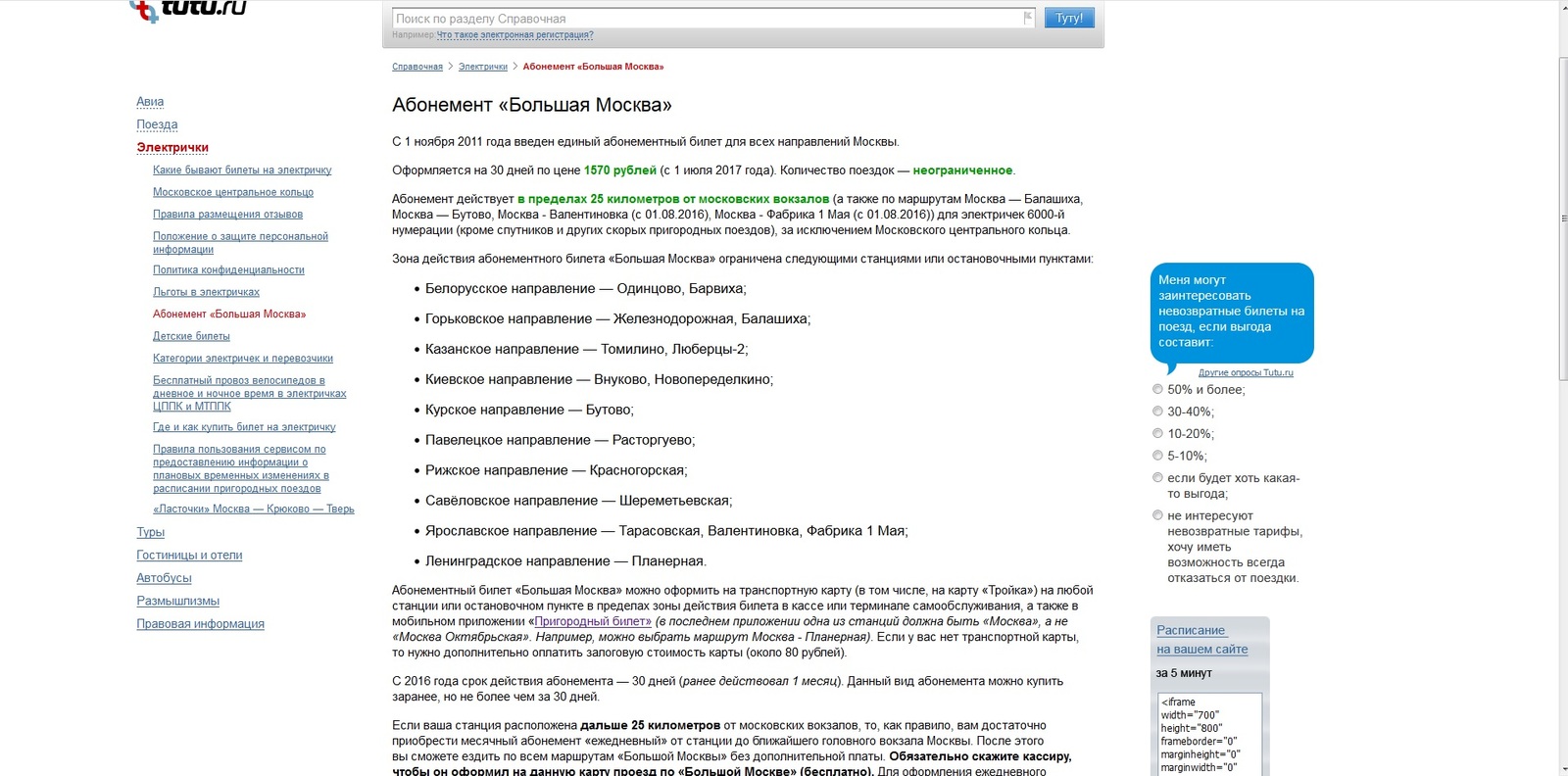Click the Киевское направление list item
Viewport: 1568px width, 776px height.
599,380
